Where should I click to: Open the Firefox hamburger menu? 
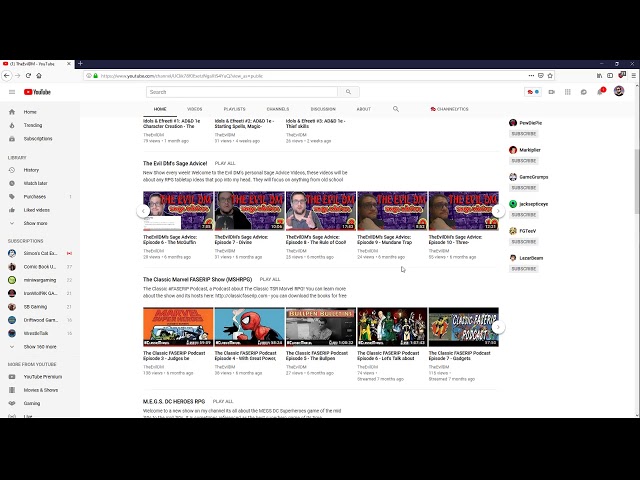click(x=633, y=76)
